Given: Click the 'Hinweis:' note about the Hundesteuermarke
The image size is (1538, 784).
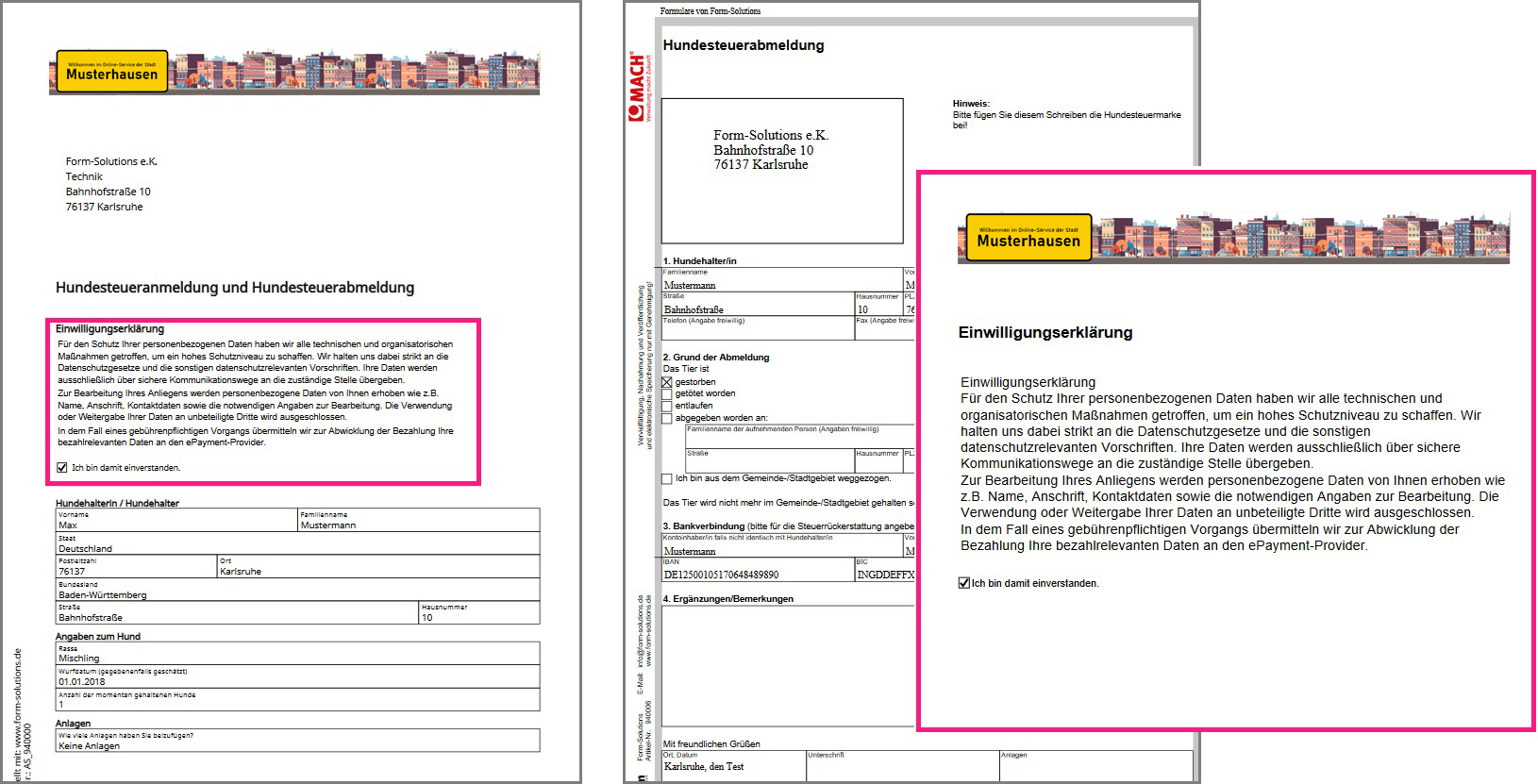Looking at the screenshot, I should pos(1066,114).
